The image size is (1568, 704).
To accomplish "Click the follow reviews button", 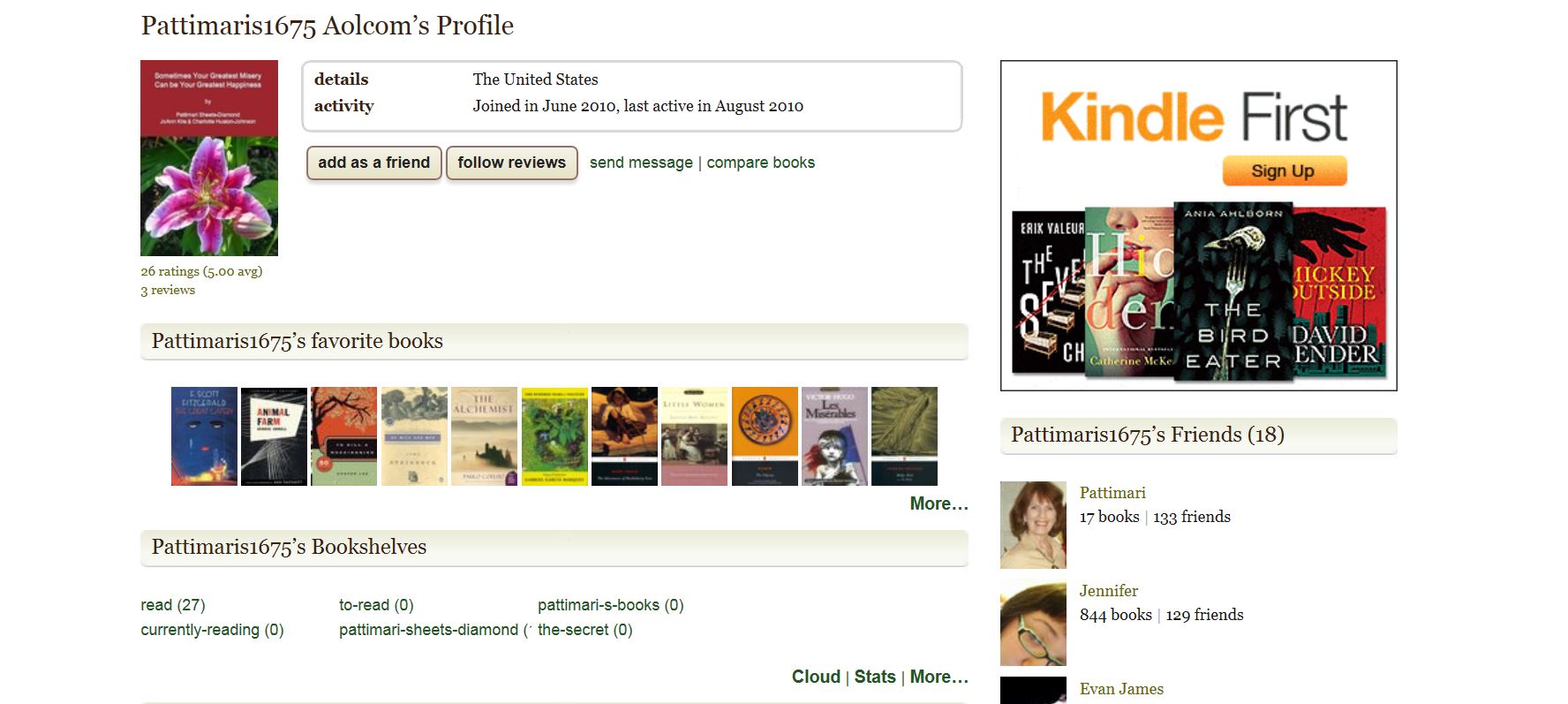I will [x=511, y=163].
